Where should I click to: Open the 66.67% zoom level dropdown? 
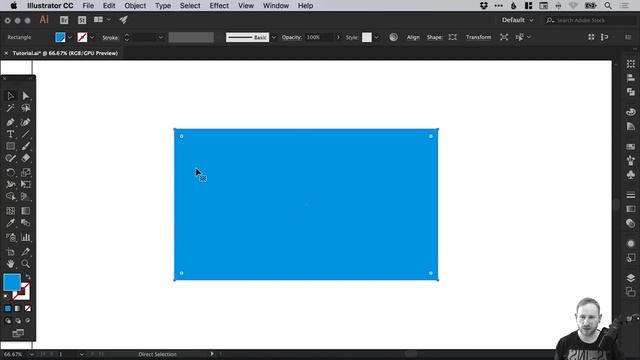[x=31, y=354]
